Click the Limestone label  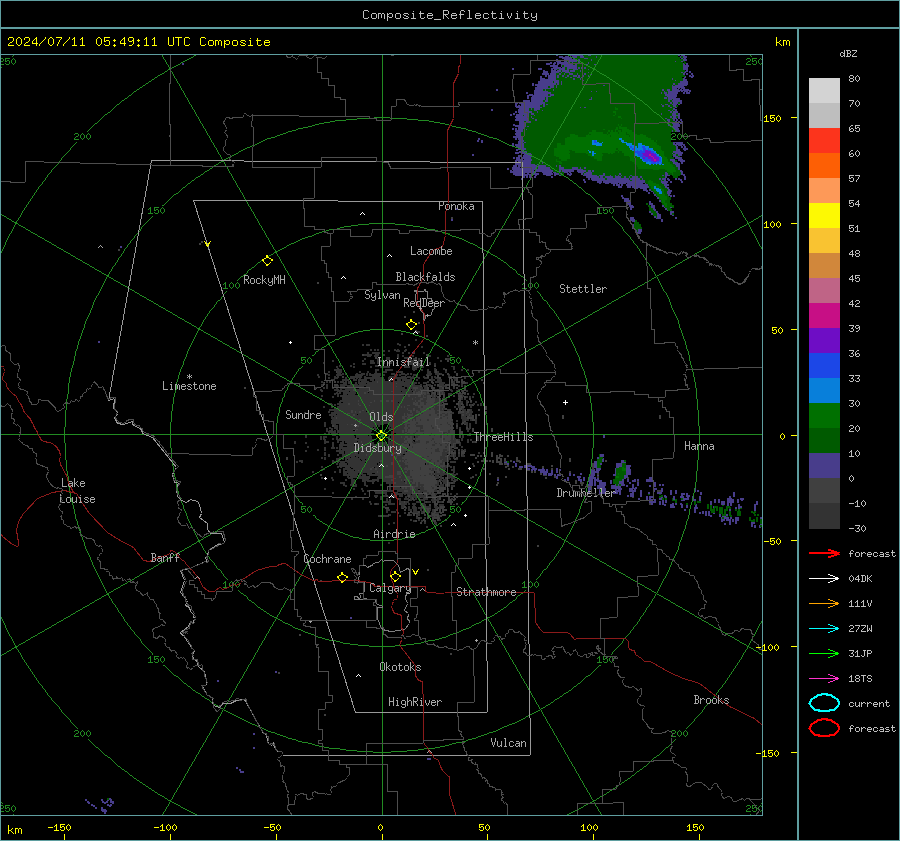(189, 386)
